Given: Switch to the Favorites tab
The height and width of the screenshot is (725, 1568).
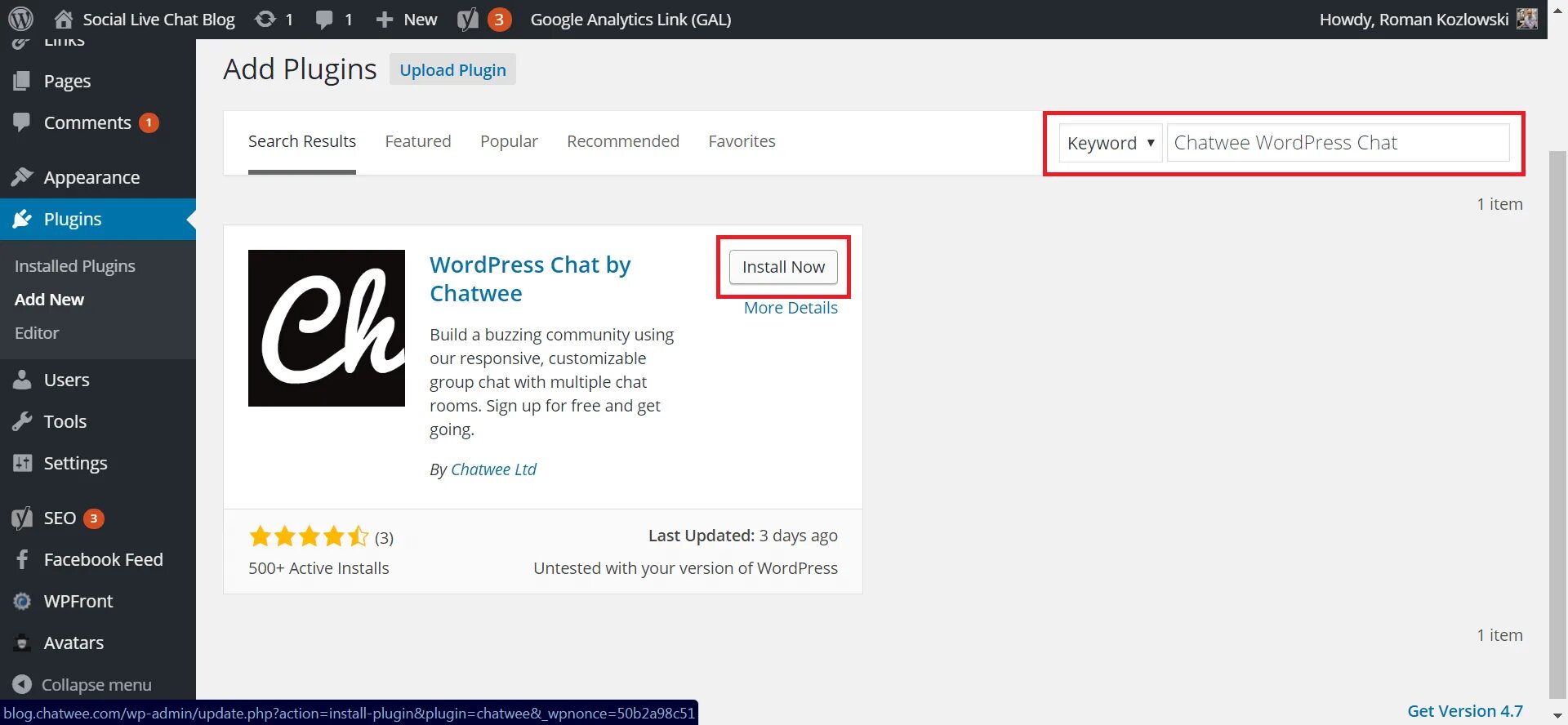Looking at the screenshot, I should [x=742, y=141].
